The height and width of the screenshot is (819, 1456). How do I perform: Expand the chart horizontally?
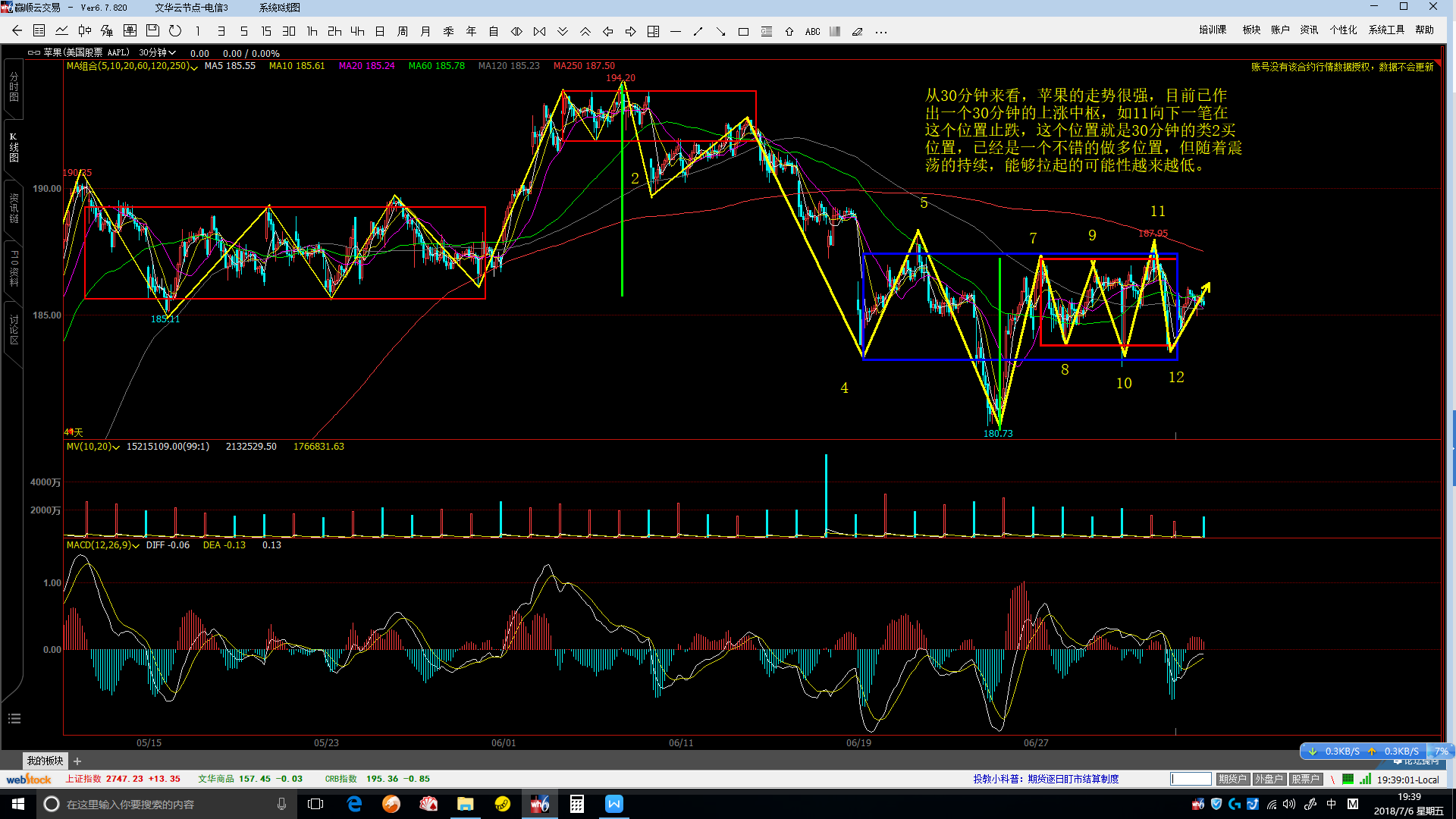tap(516, 31)
